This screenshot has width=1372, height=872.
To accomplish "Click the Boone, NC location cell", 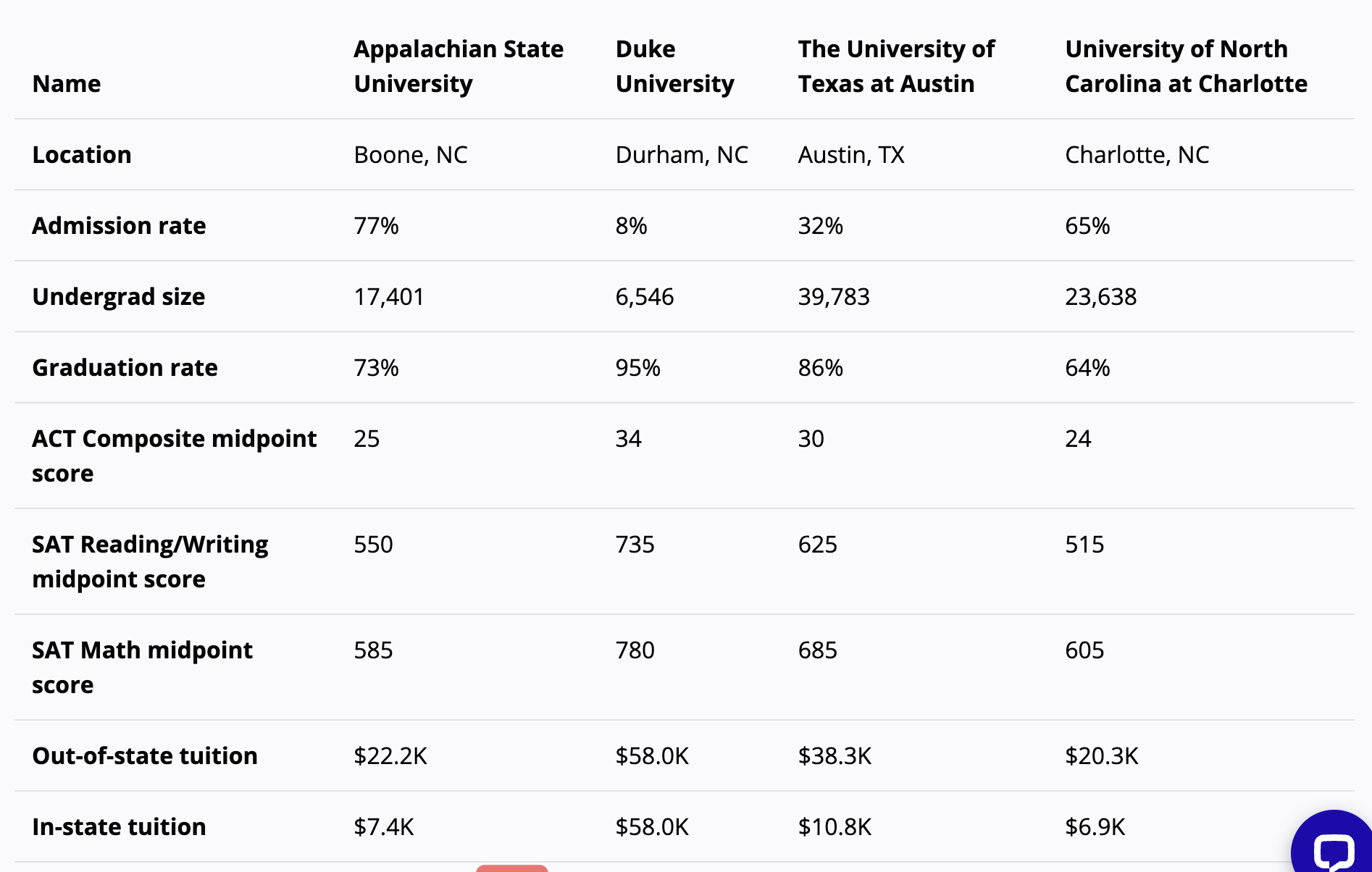I will [410, 154].
